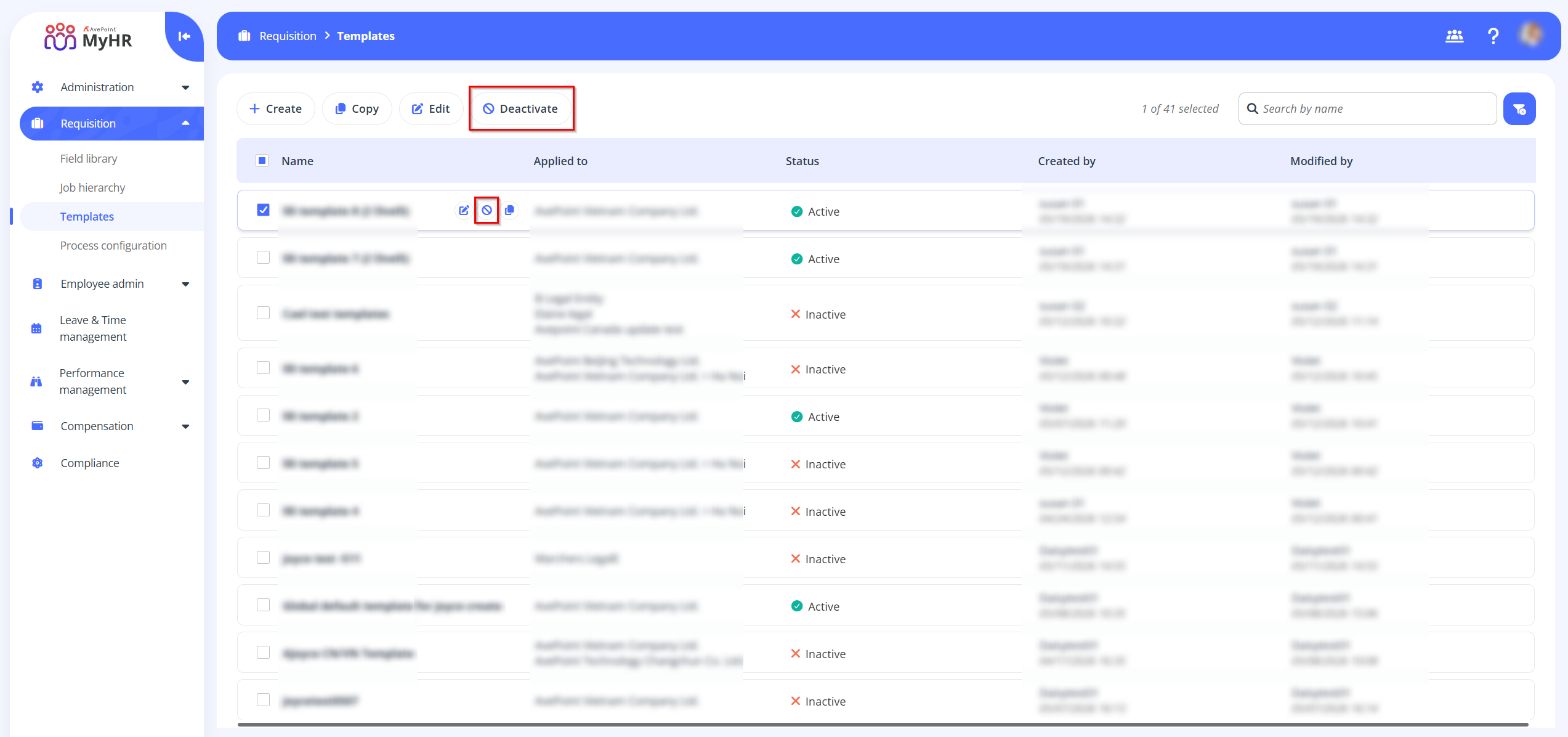
Task: Click the search magnifier icon
Action: coord(1252,109)
